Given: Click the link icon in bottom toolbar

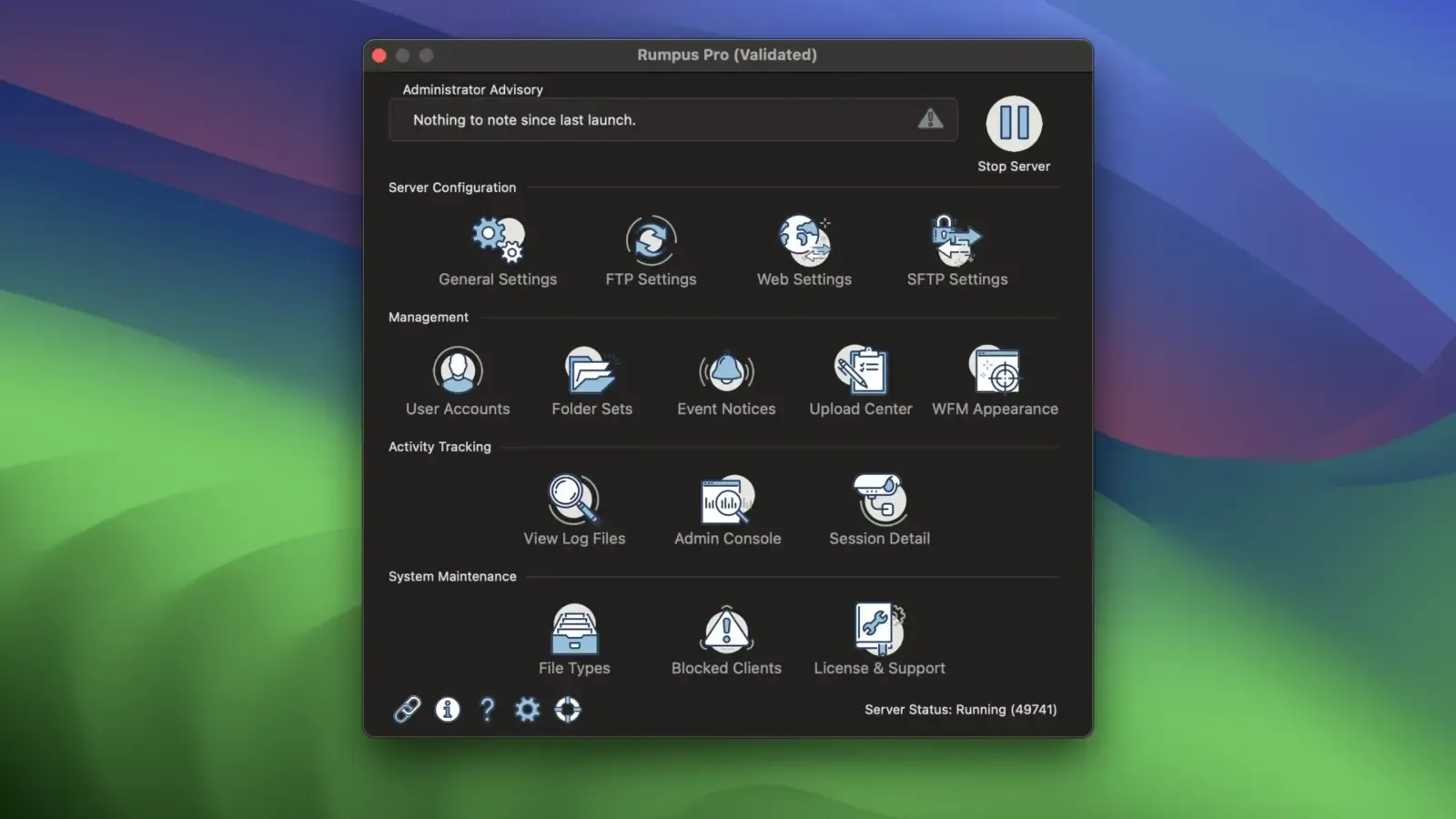Looking at the screenshot, I should (407, 709).
